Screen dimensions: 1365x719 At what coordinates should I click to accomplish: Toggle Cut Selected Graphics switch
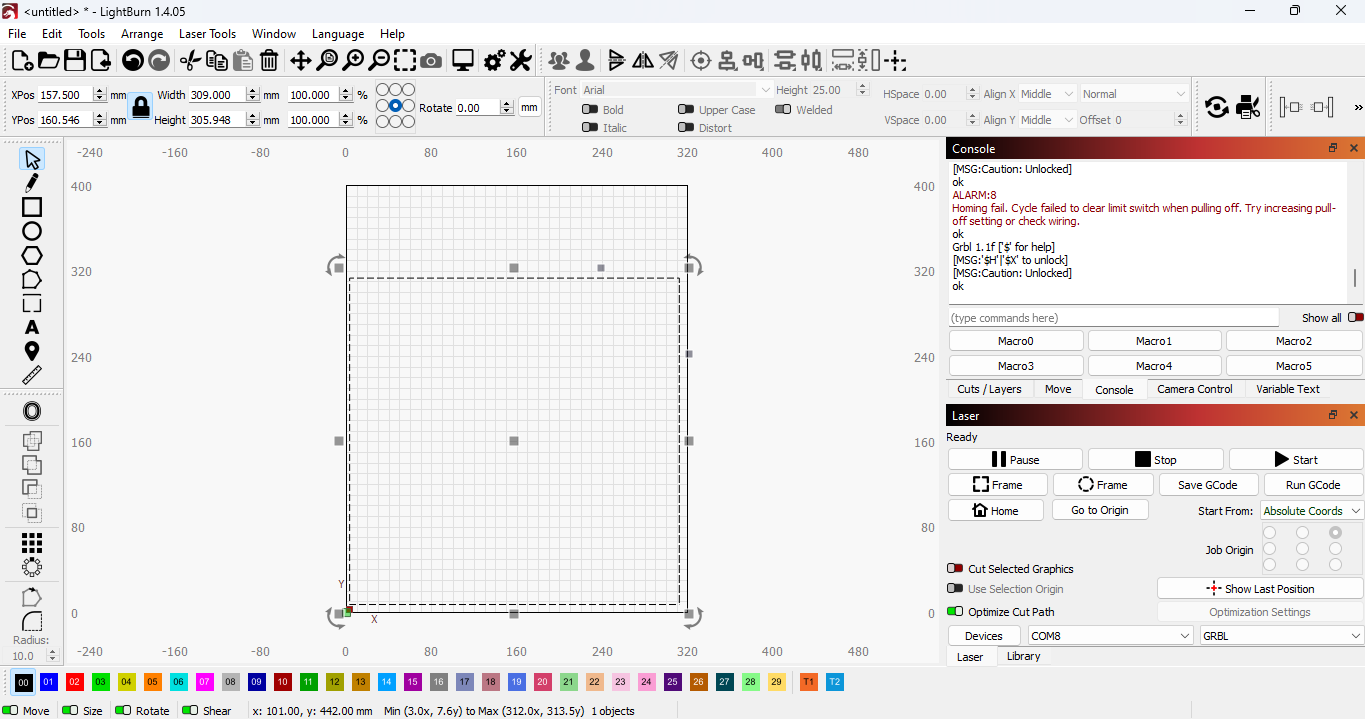955,568
